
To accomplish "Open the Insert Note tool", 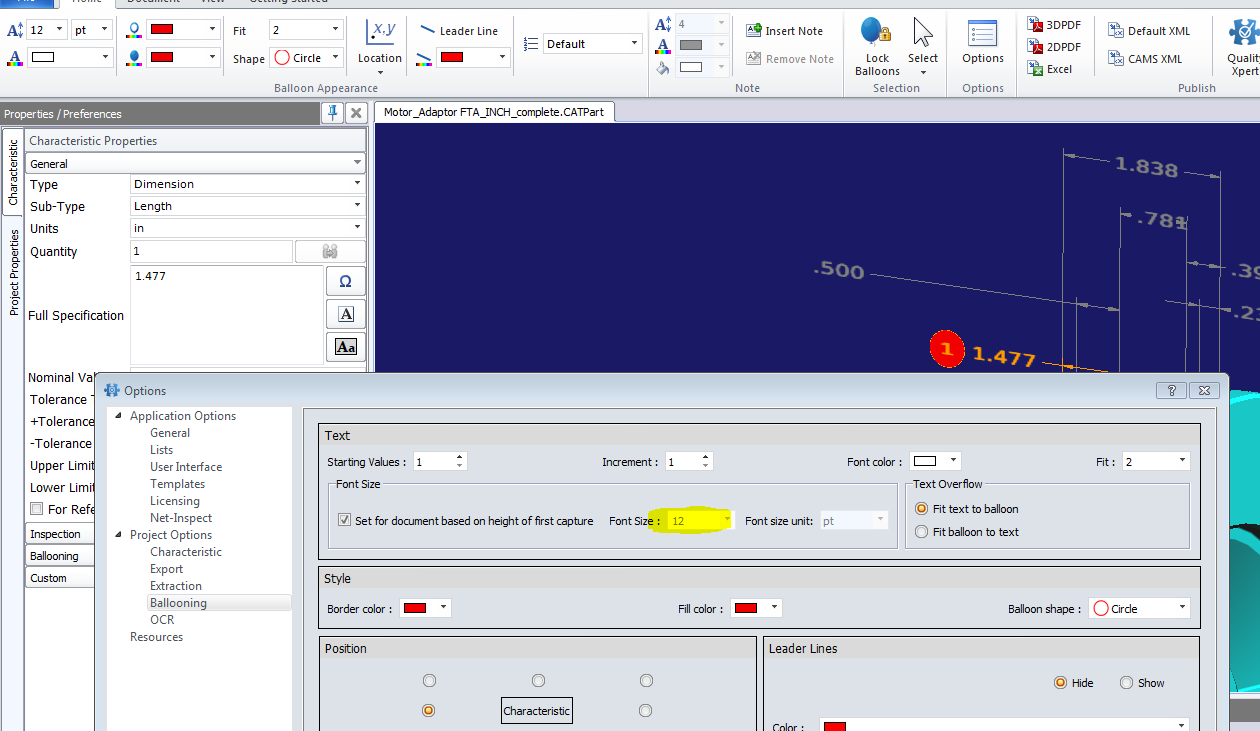I will pyautogui.click(x=786, y=30).
